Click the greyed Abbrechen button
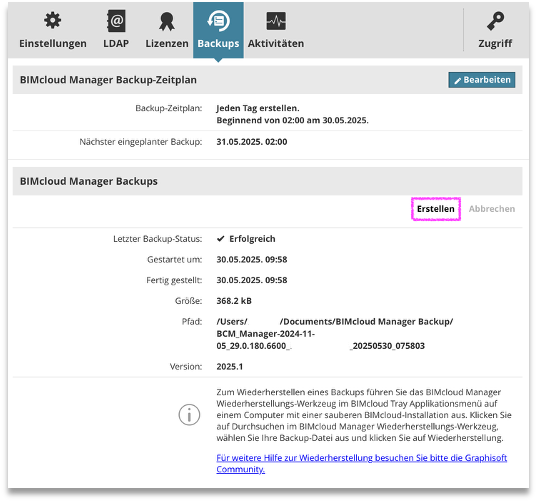Screen dimensions: 538x502 click(492, 209)
